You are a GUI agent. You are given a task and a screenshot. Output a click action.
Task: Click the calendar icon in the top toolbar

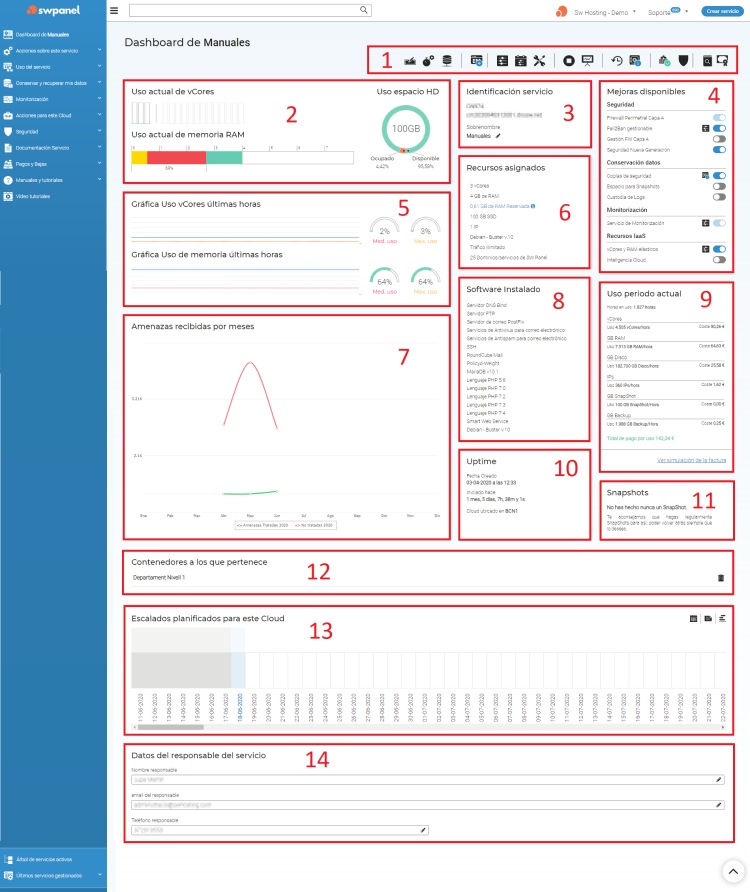[x=521, y=61]
